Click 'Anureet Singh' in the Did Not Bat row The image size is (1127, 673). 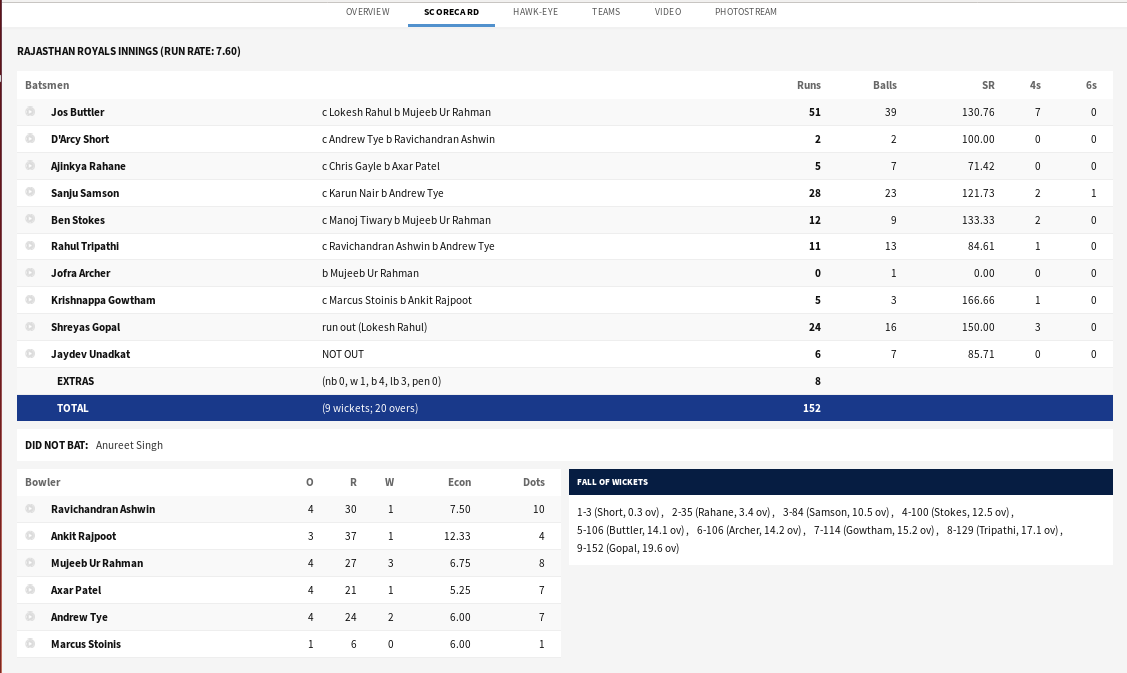(x=129, y=445)
